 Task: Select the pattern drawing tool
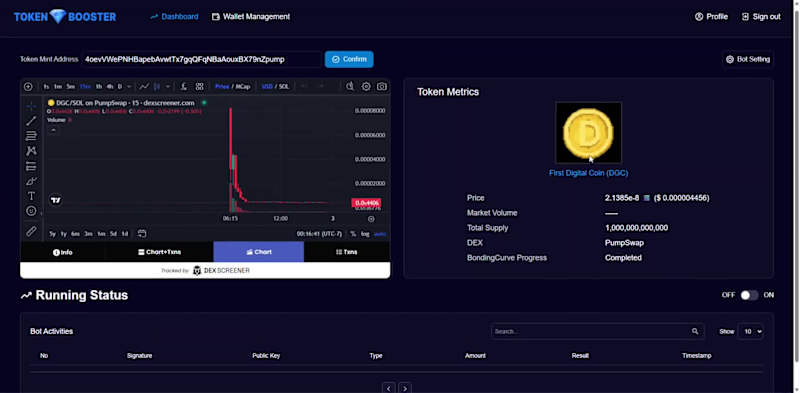coord(31,151)
